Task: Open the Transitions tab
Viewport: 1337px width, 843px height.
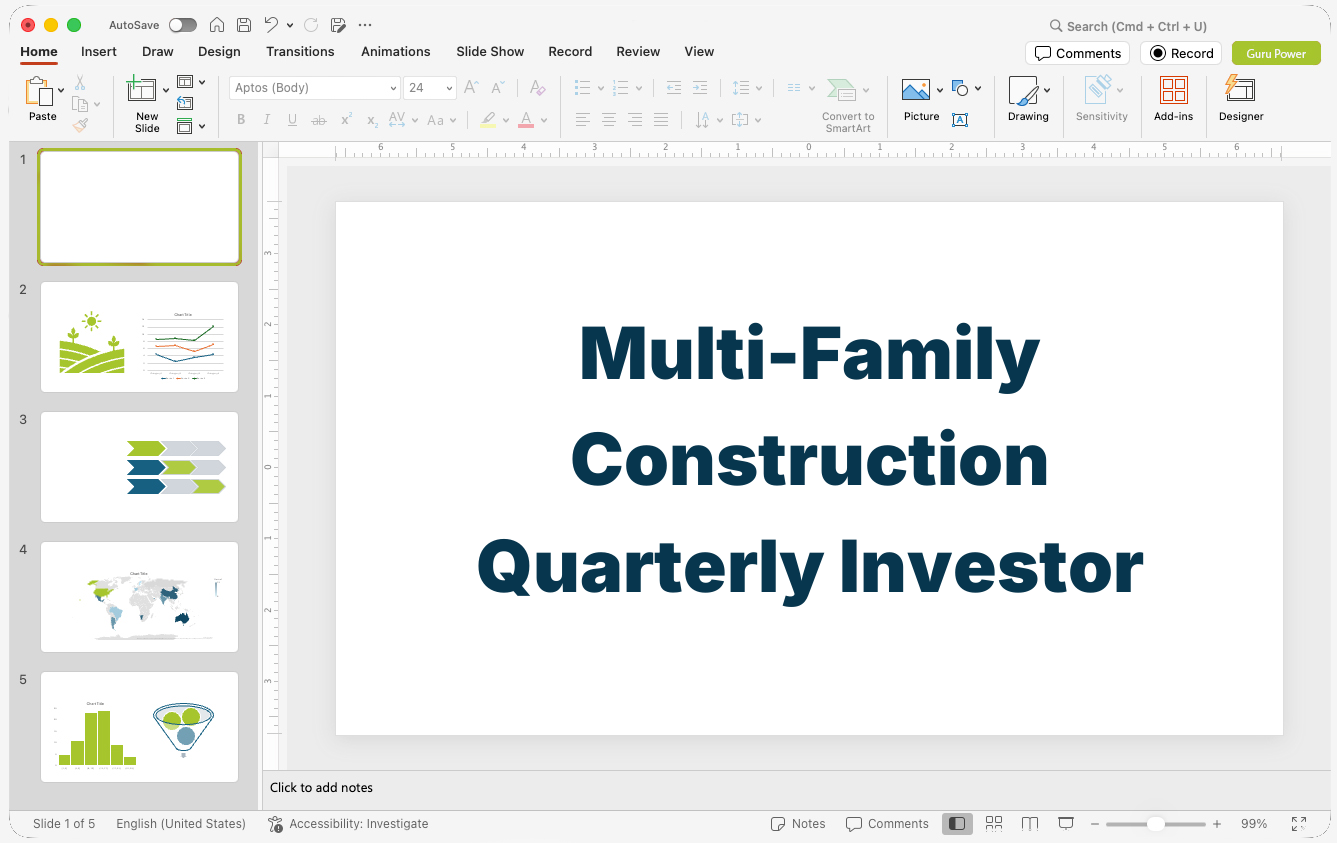Action: 300,52
